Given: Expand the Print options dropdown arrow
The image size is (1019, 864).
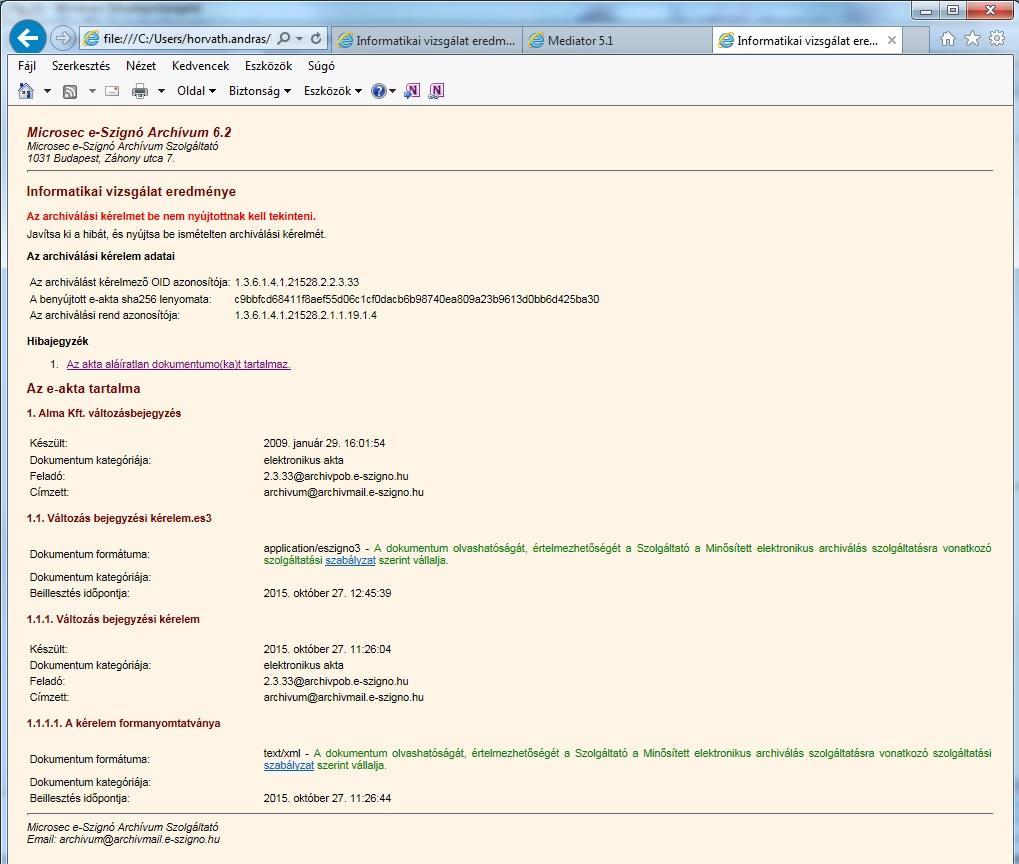Looking at the screenshot, I should 161,91.
